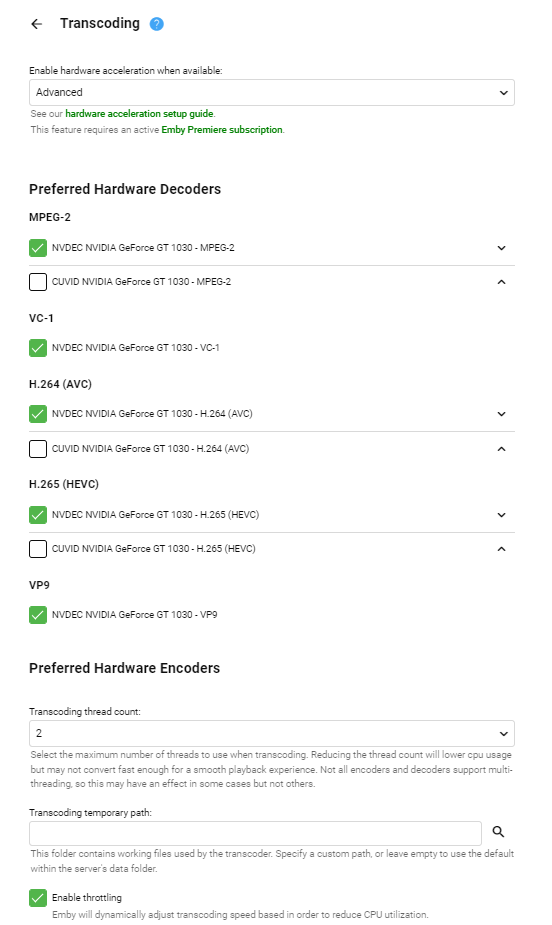The width and height of the screenshot is (552, 925).
Task: Disable the Enable throttling checkbox
Action: [x=38, y=898]
